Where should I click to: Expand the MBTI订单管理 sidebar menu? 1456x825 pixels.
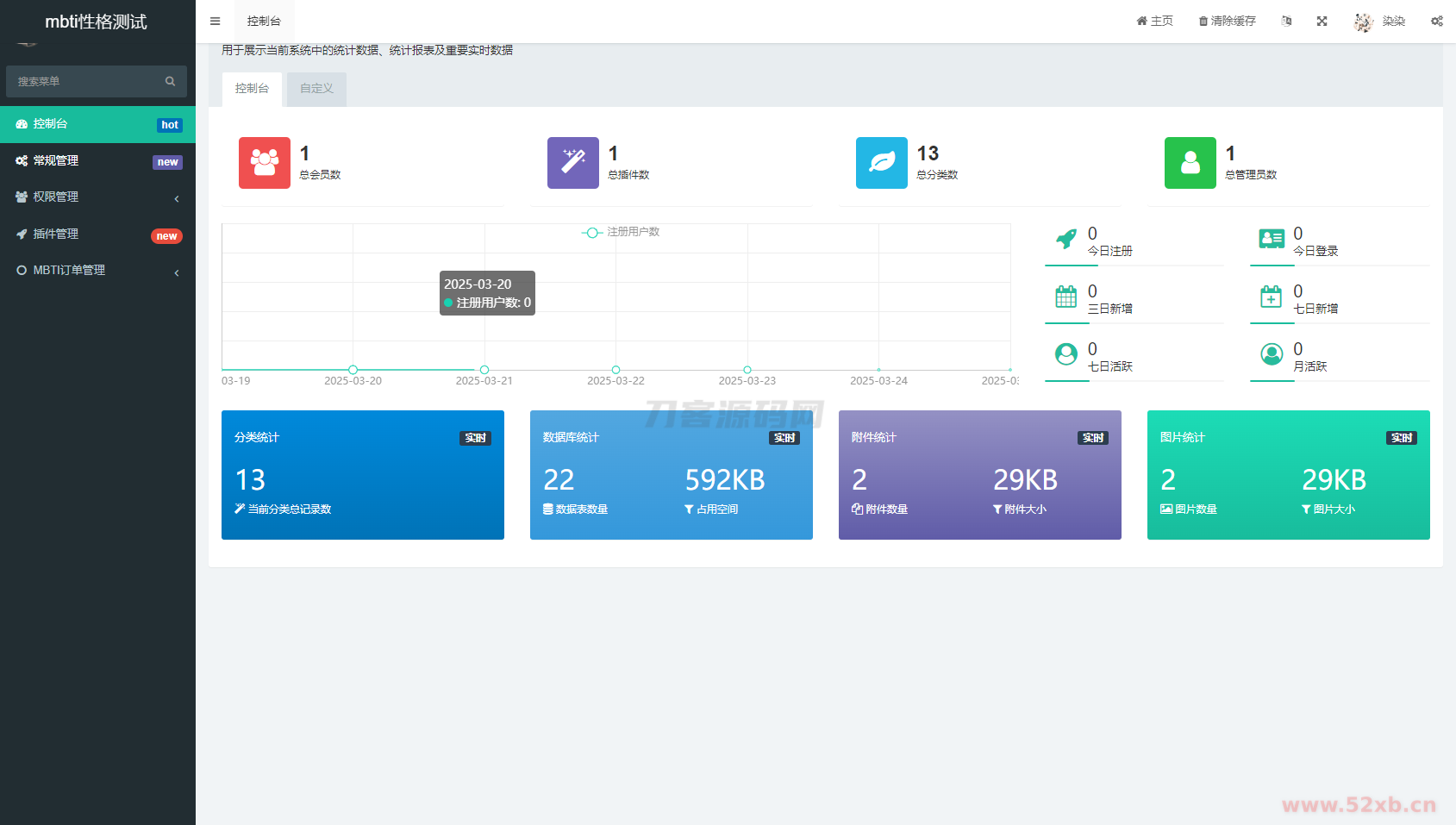point(97,271)
